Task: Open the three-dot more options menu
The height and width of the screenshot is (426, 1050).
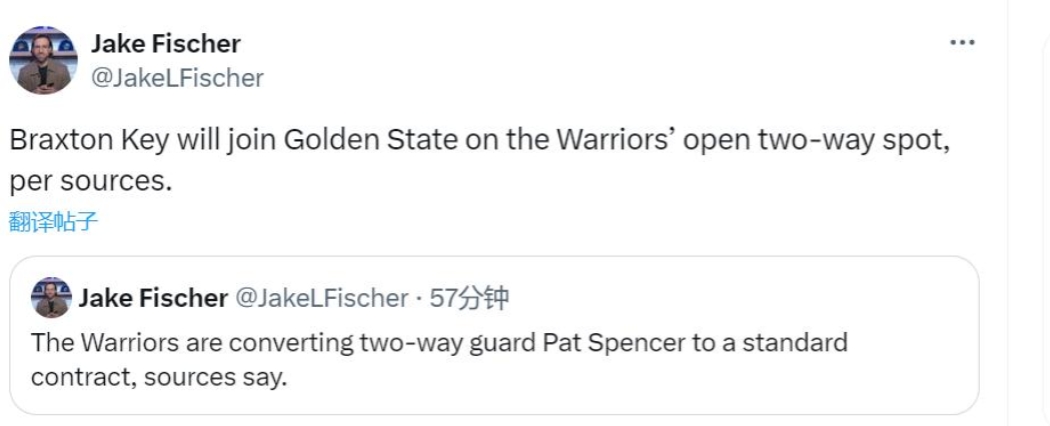Action: [x=962, y=43]
